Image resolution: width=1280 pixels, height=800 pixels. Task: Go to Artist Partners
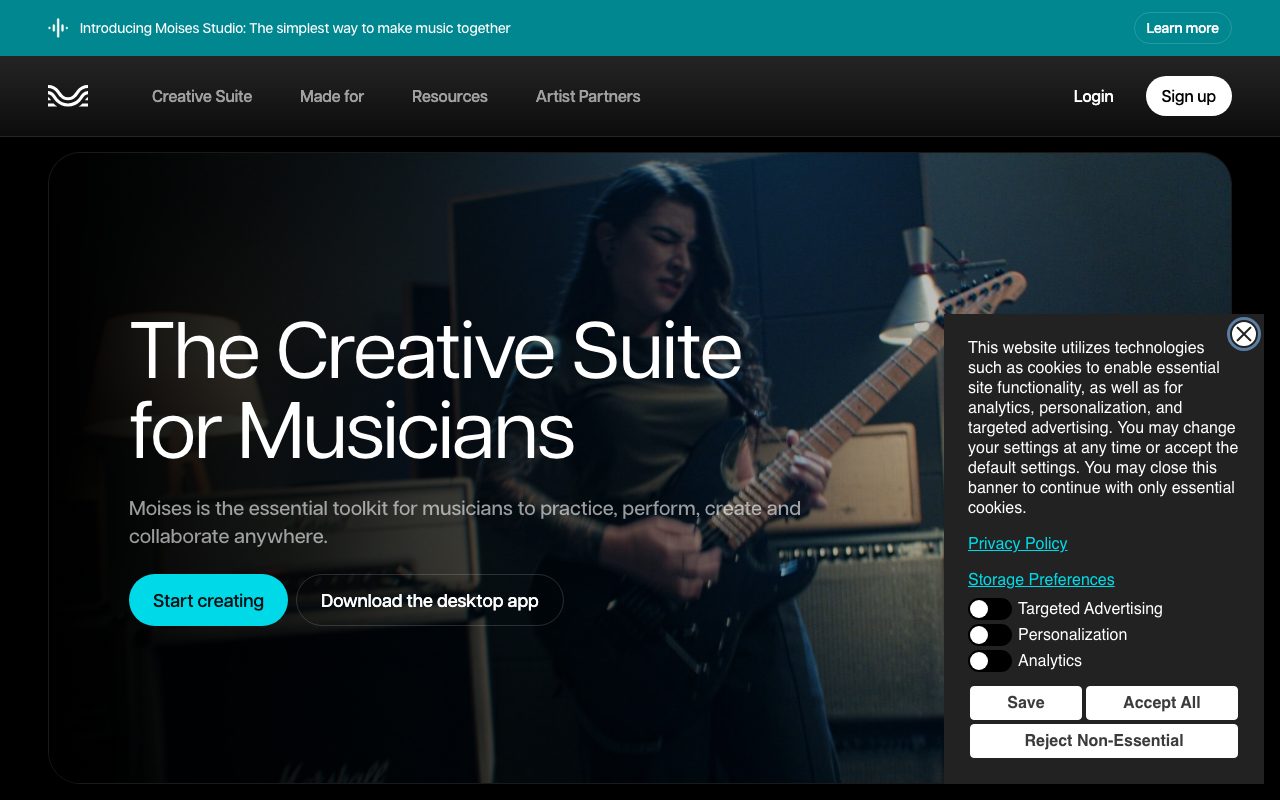click(x=588, y=96)
